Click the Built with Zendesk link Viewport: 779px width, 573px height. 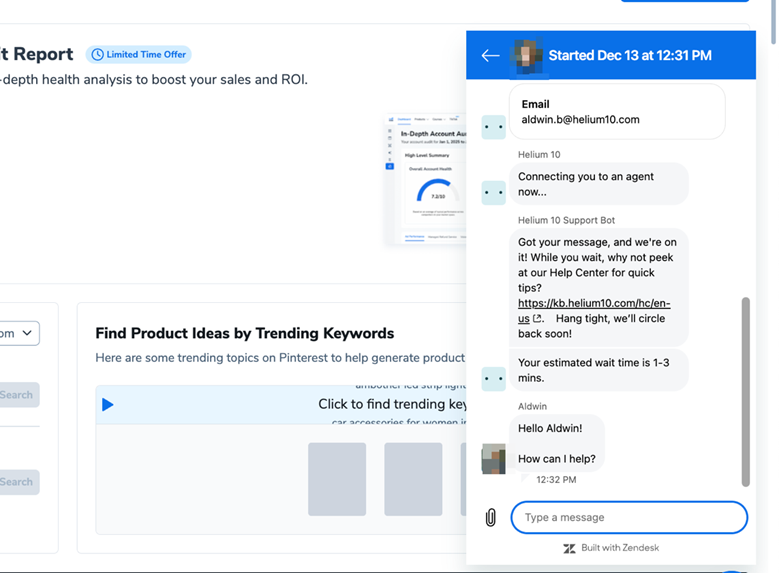tap(619, 548)
